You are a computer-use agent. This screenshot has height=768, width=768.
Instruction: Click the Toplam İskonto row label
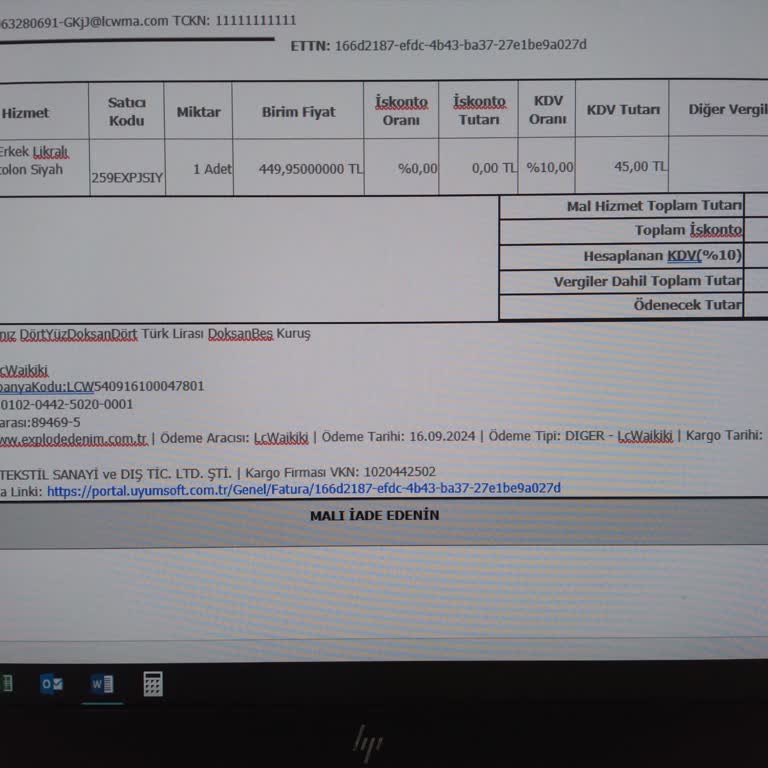coord(688,230)
